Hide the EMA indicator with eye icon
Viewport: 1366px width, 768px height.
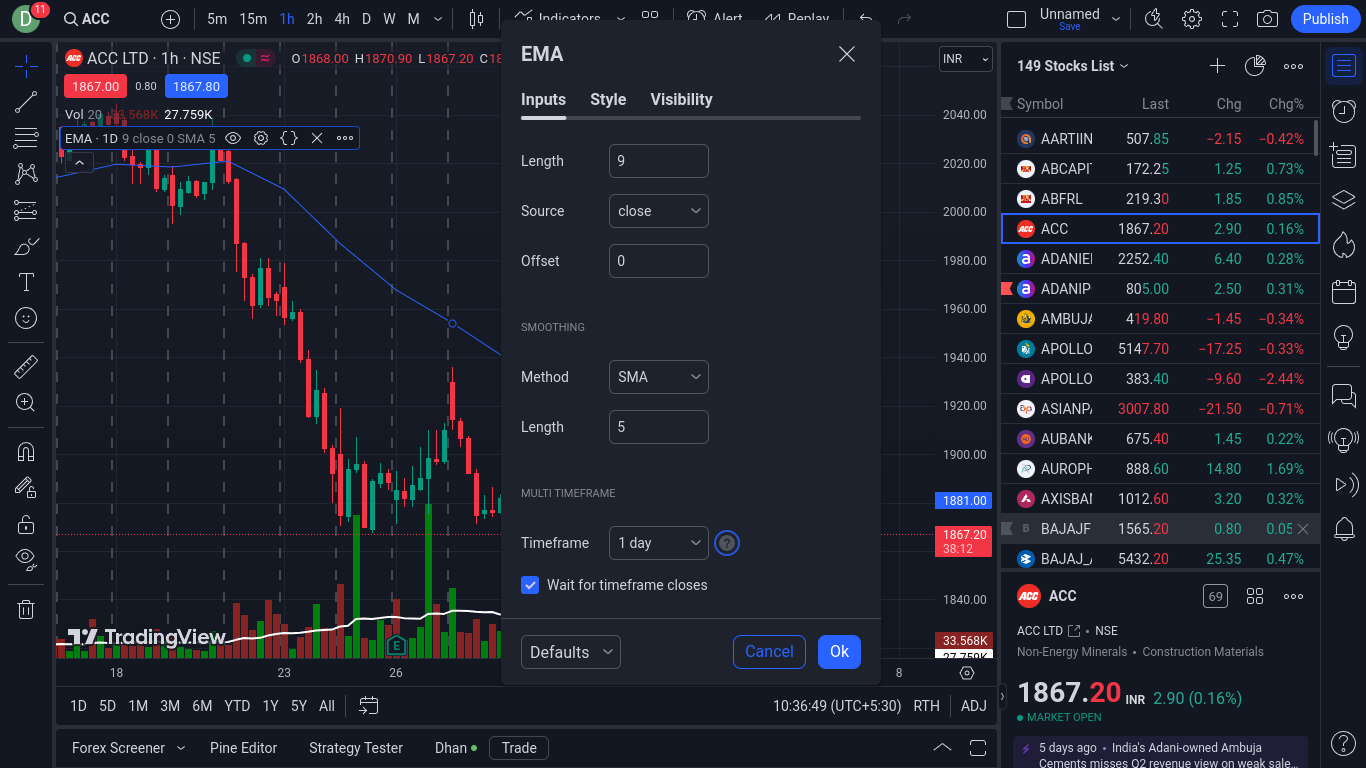click(233, 138)
